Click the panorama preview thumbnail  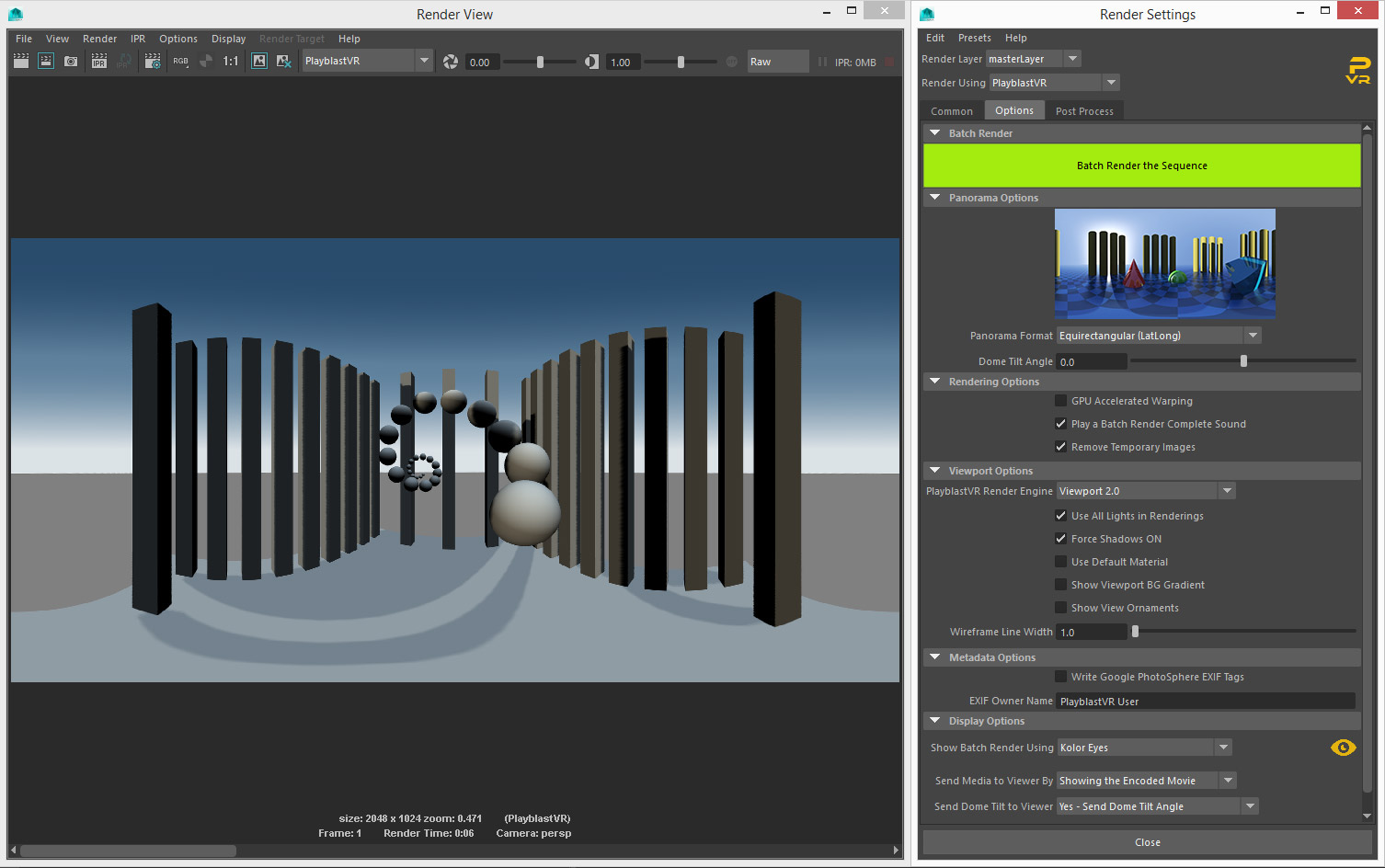coord(1165,264)
